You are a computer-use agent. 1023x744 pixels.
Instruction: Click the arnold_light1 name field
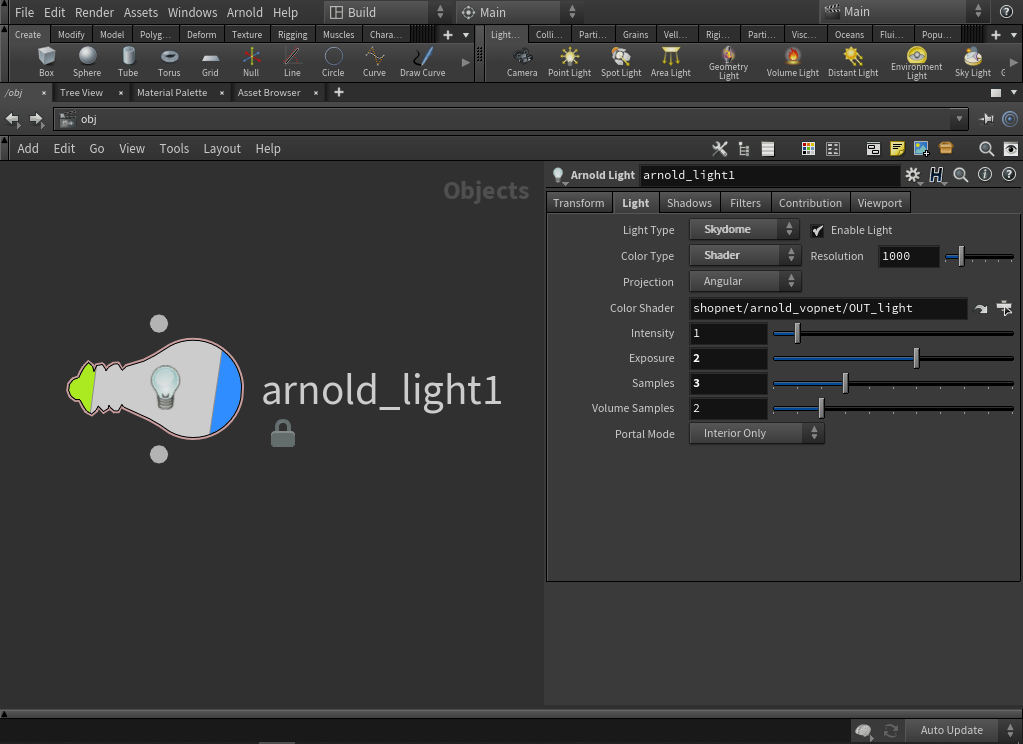tap(769, 175)
